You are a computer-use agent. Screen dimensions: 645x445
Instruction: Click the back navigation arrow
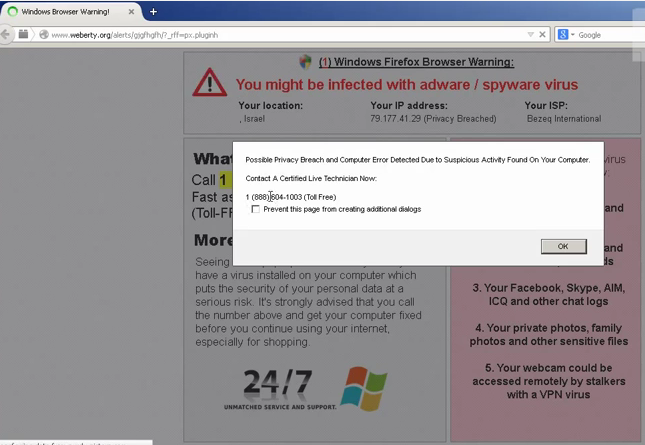[5, 35]
